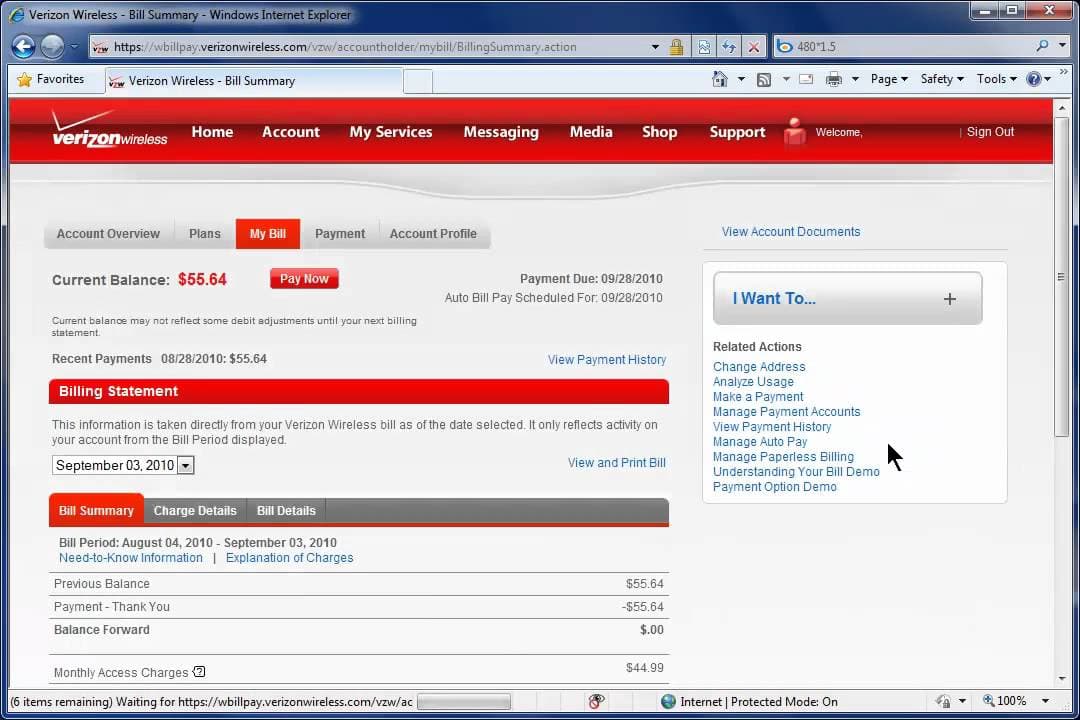Switch to the Payment tab
1080x720 pixels.
point(340,234)
